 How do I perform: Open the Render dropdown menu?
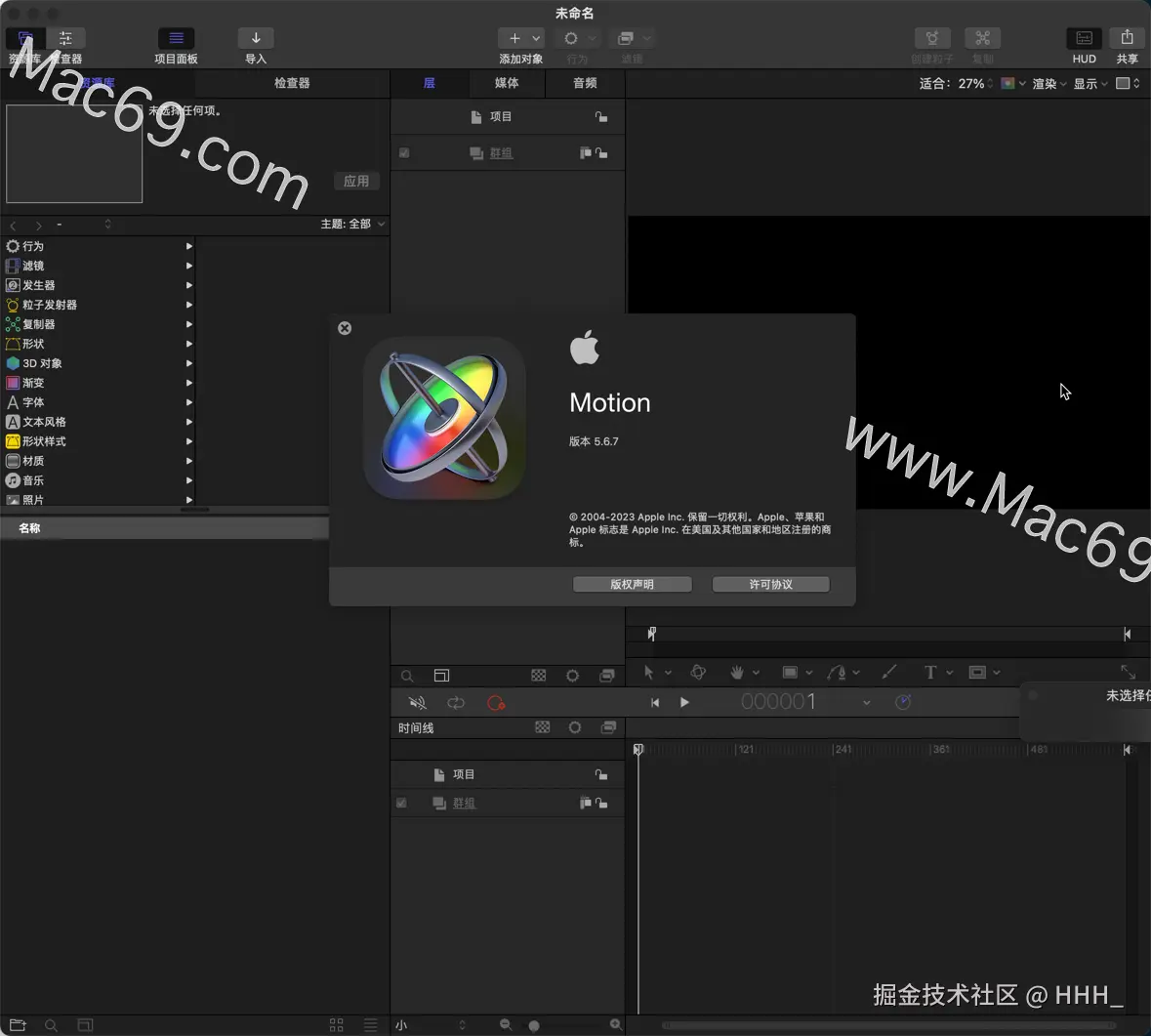coord(1049,84)
